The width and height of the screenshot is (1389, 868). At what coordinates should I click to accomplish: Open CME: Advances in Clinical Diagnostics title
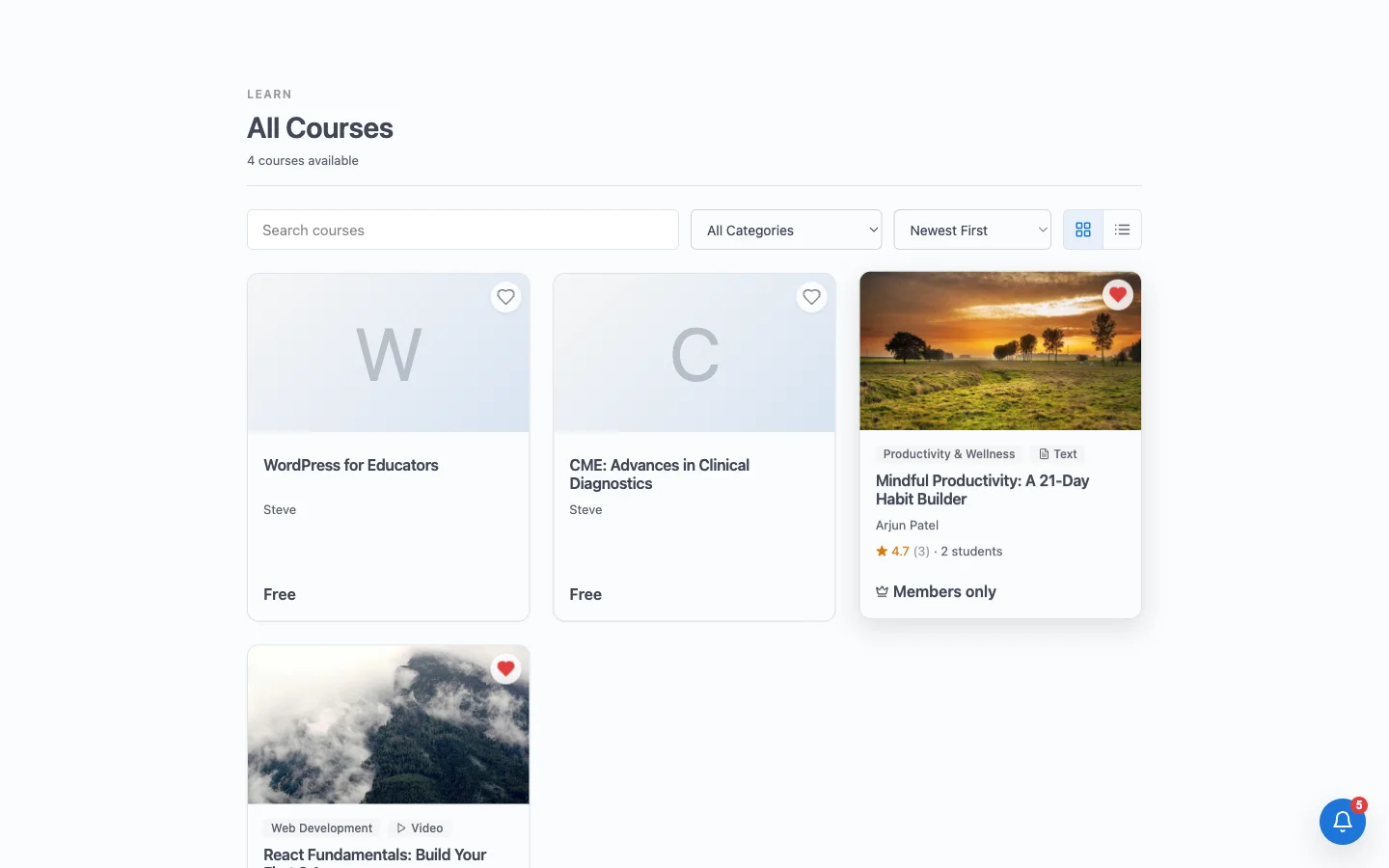click(659, 475)
